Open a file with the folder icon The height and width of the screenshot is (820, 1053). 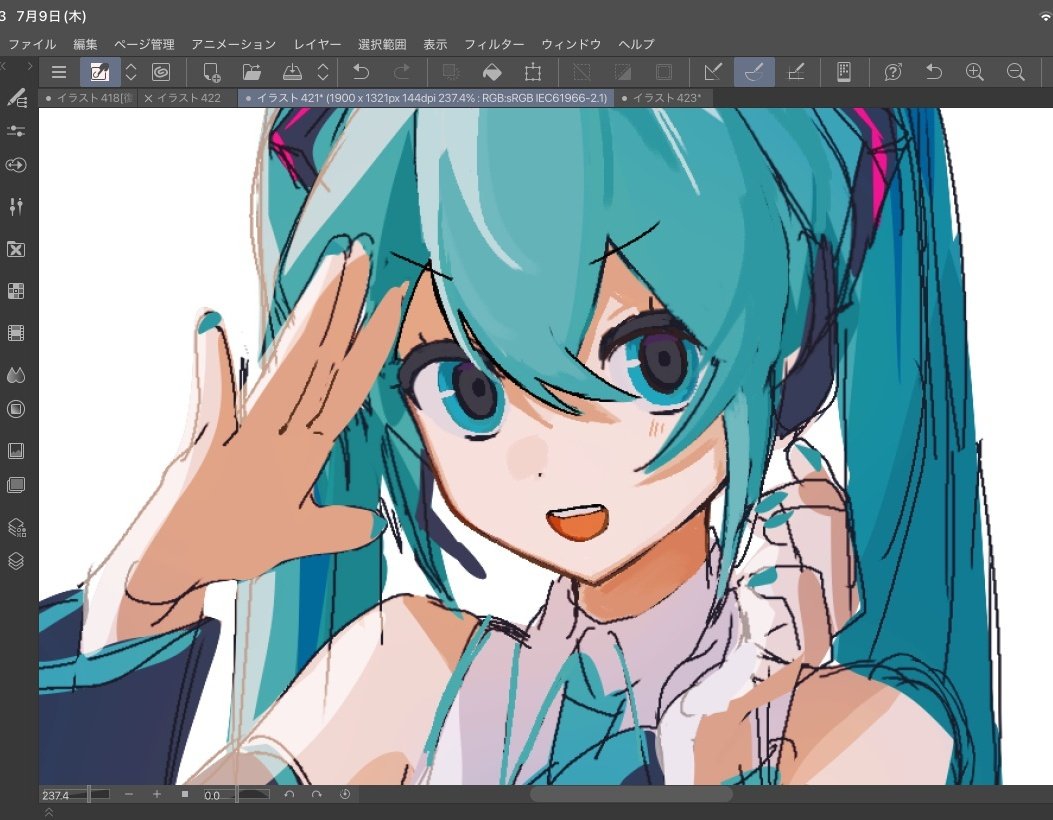pyautogui.click(x=252, y=72)
